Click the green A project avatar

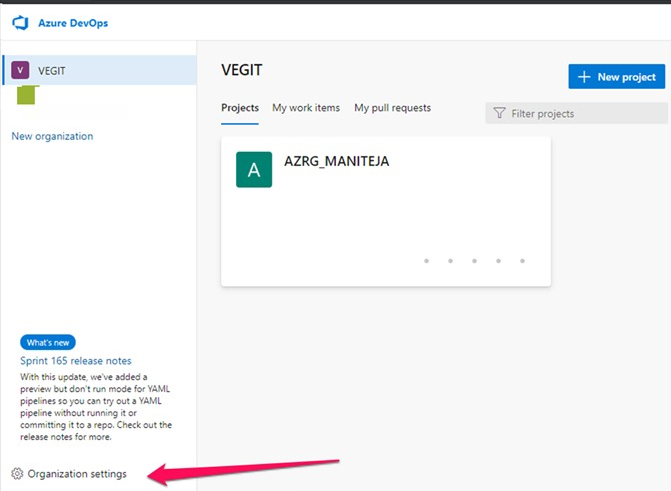tap(254, 170)
